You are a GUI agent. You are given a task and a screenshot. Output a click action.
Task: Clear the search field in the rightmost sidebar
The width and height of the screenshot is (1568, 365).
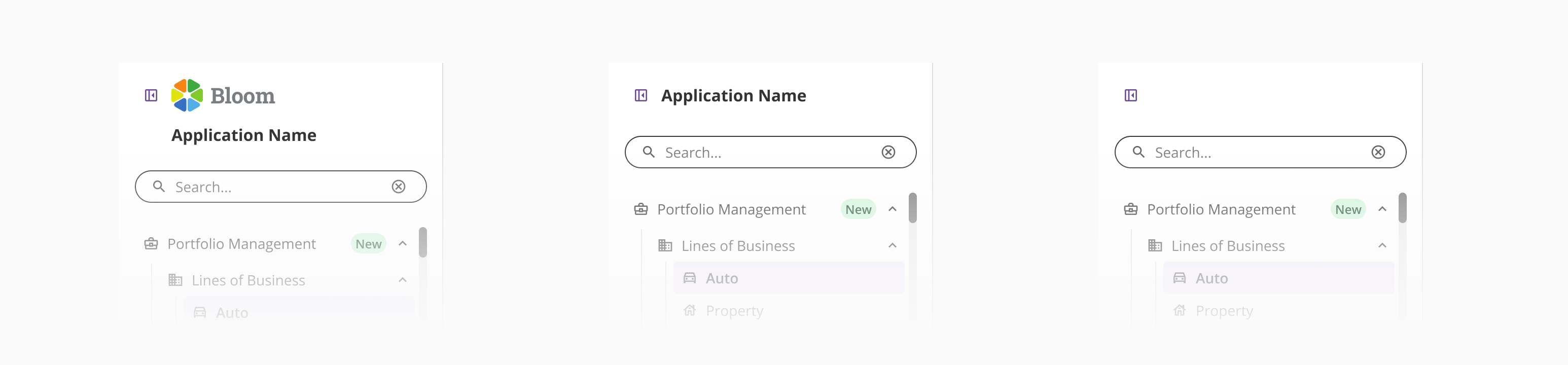(x=1378, y=152)
